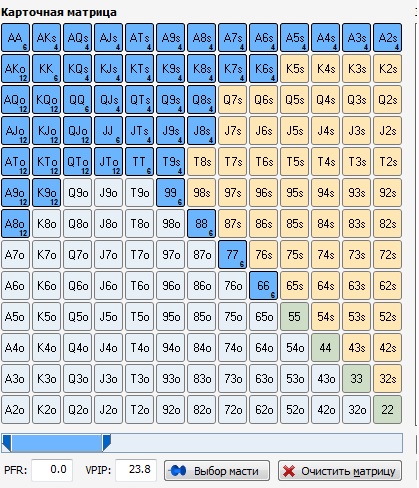Select the 22 pair cell

[x=387, y=410]
